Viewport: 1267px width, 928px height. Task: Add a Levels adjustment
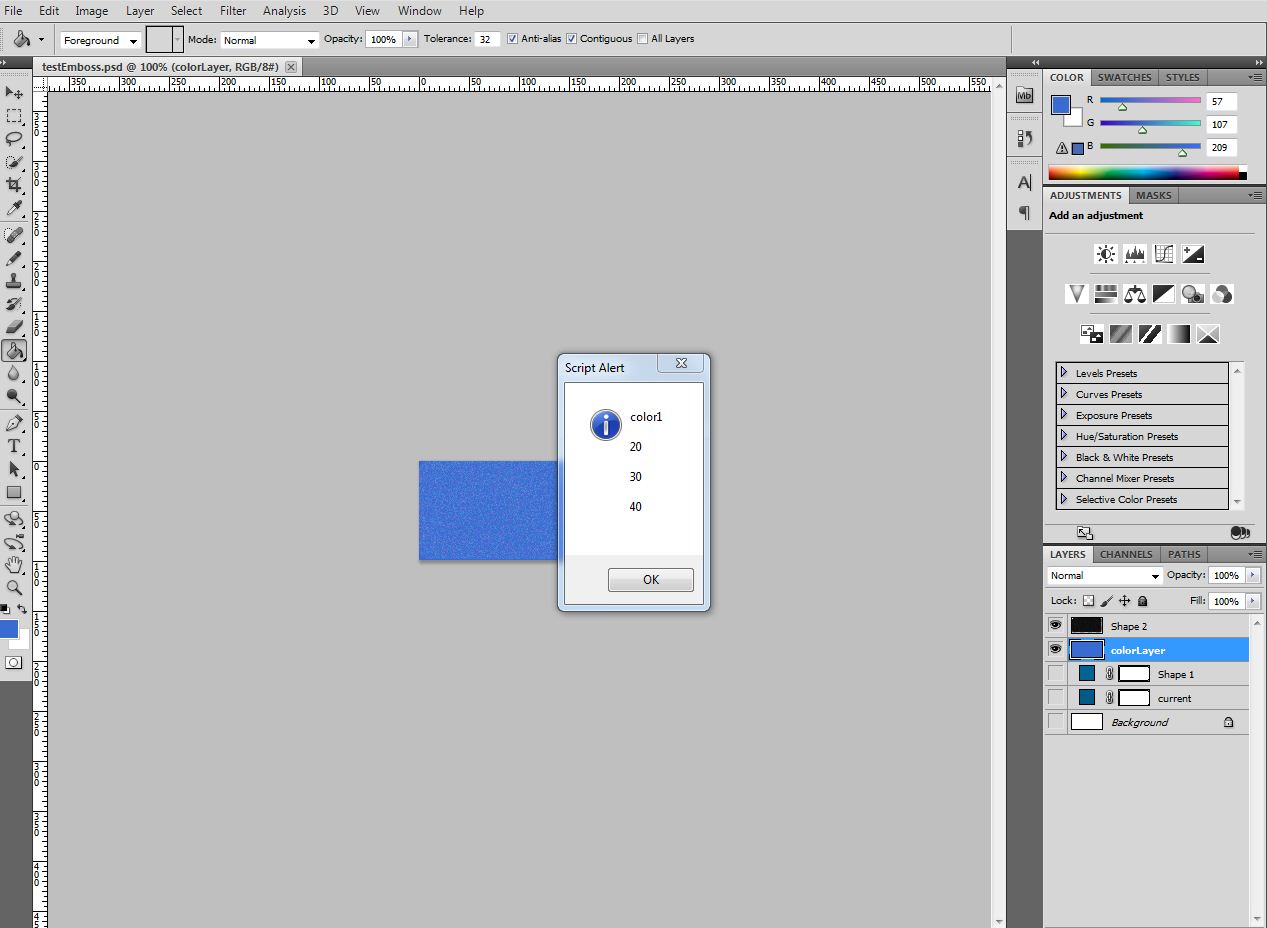[1134, 254]
